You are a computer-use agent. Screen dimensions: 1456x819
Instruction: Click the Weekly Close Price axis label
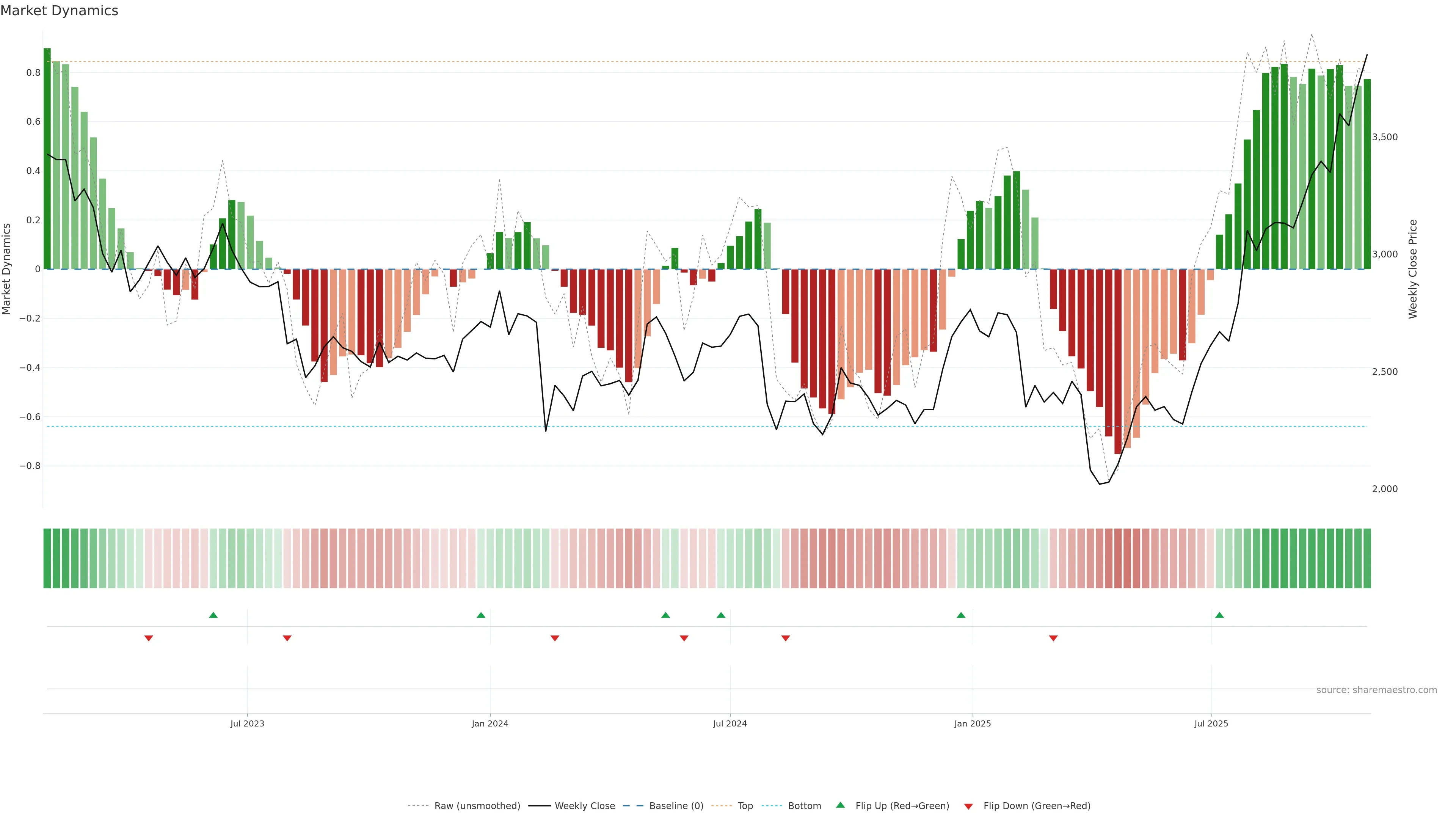tap(1412, 269)
